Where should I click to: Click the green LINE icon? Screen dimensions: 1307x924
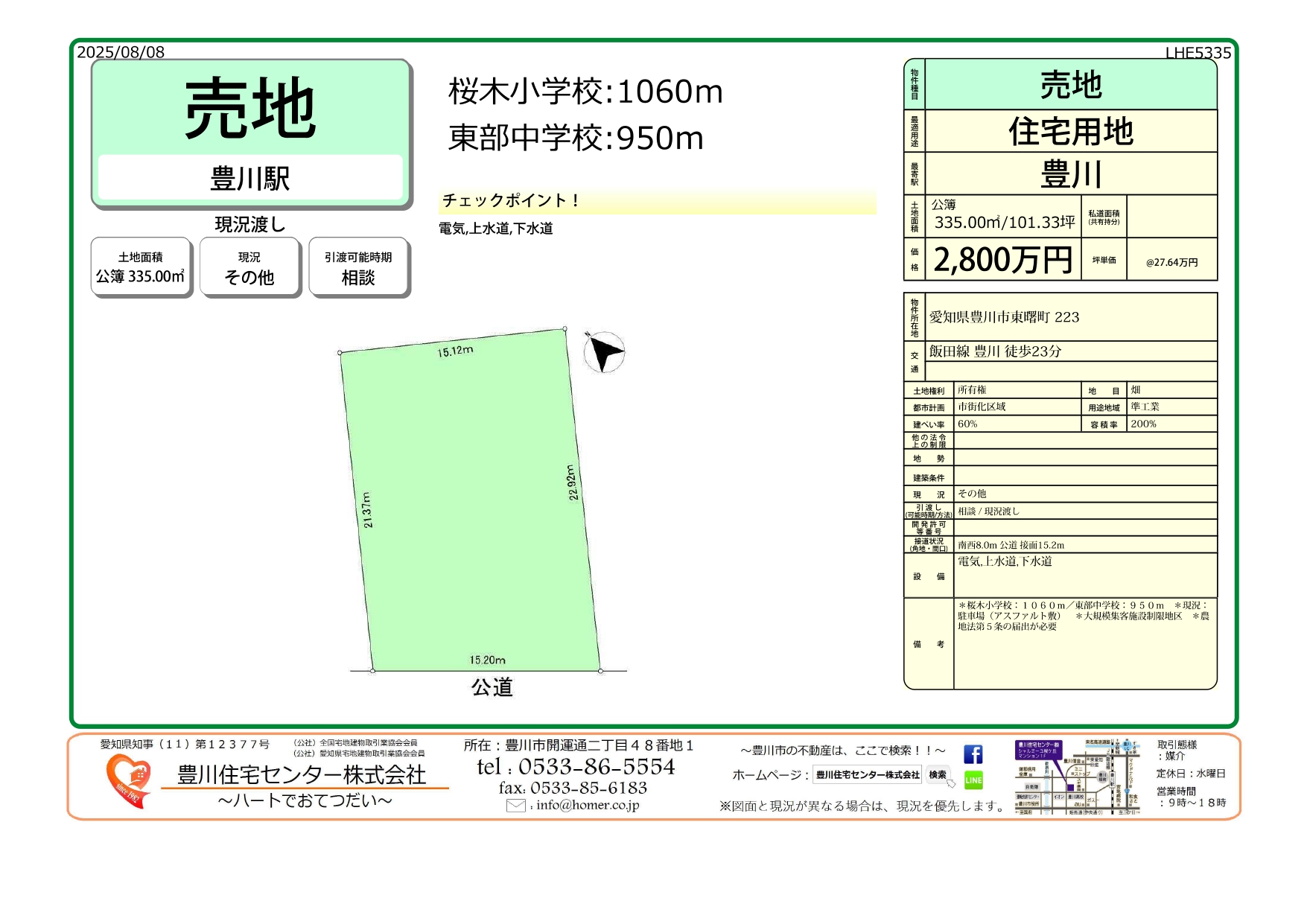tap(973, 780)
